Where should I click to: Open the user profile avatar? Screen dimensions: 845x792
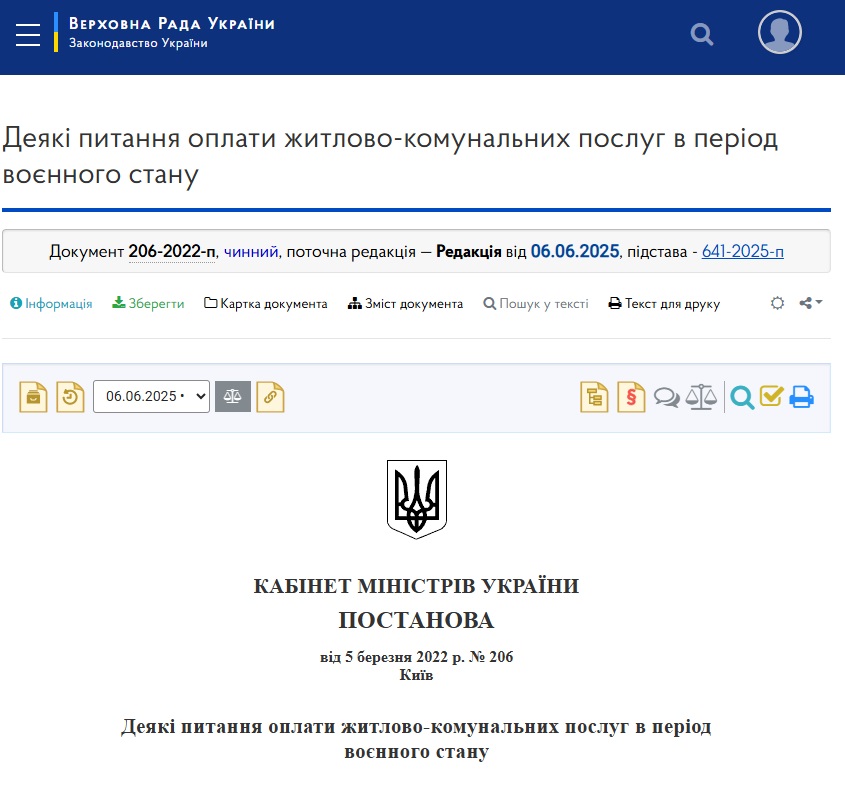(x=779, y=33)
